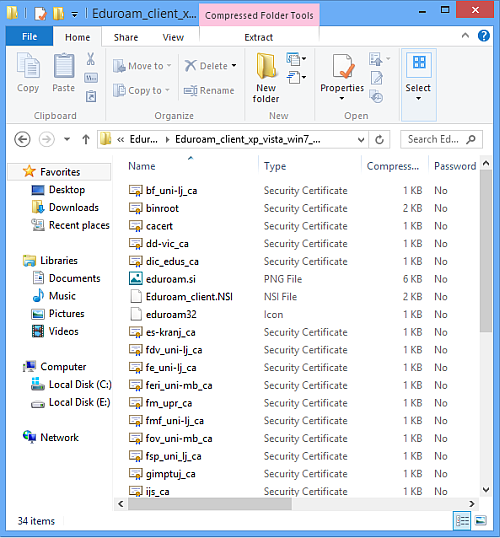This screenshot has height=538, width=500.
Task: Click the horizontal scrollbar thumb
Action: (210, 504)
